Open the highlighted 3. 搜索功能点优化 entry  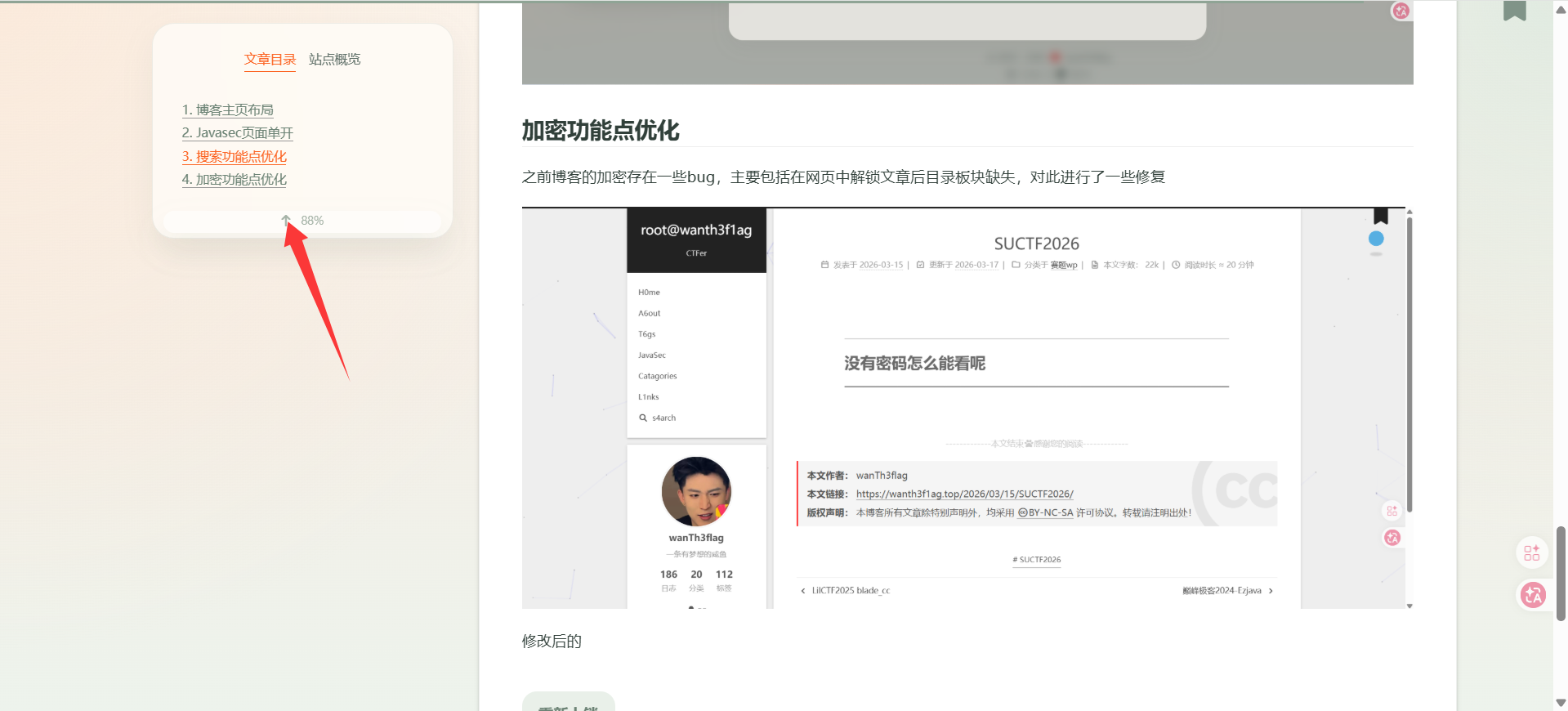[234, 156]
